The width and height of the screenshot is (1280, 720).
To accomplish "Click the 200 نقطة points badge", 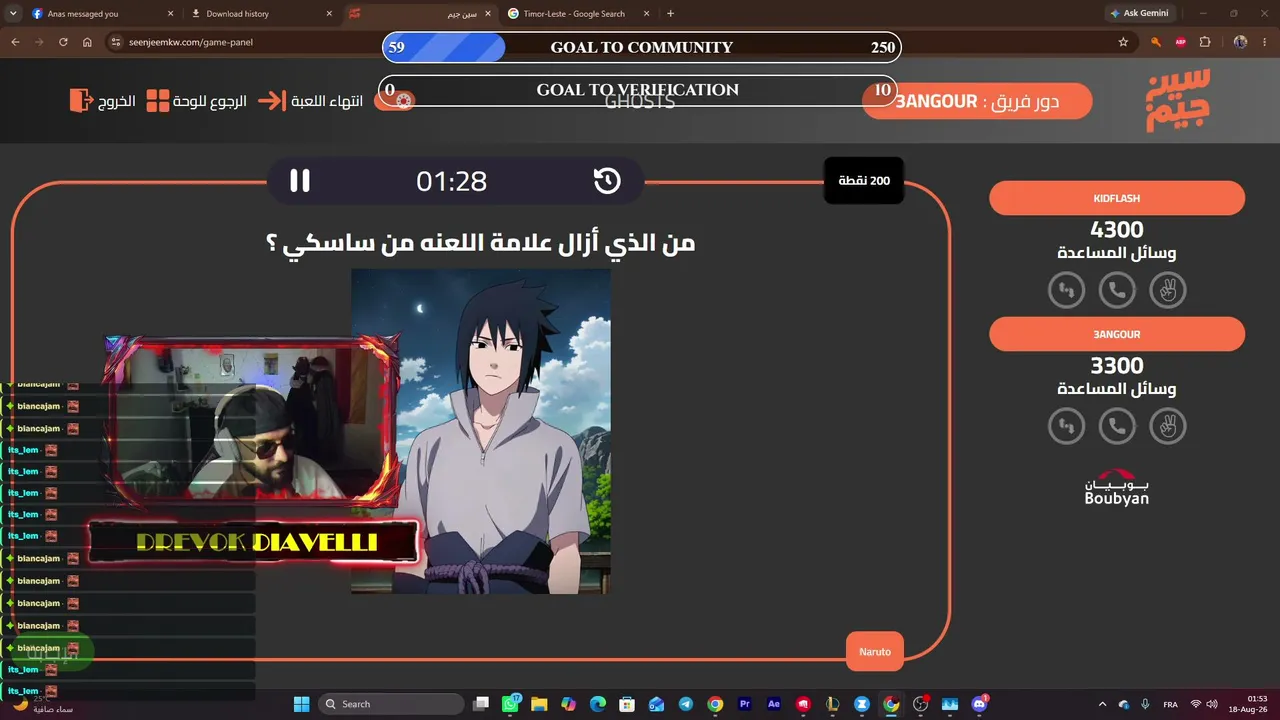I will pyautogui.click(x=864, y=181).
